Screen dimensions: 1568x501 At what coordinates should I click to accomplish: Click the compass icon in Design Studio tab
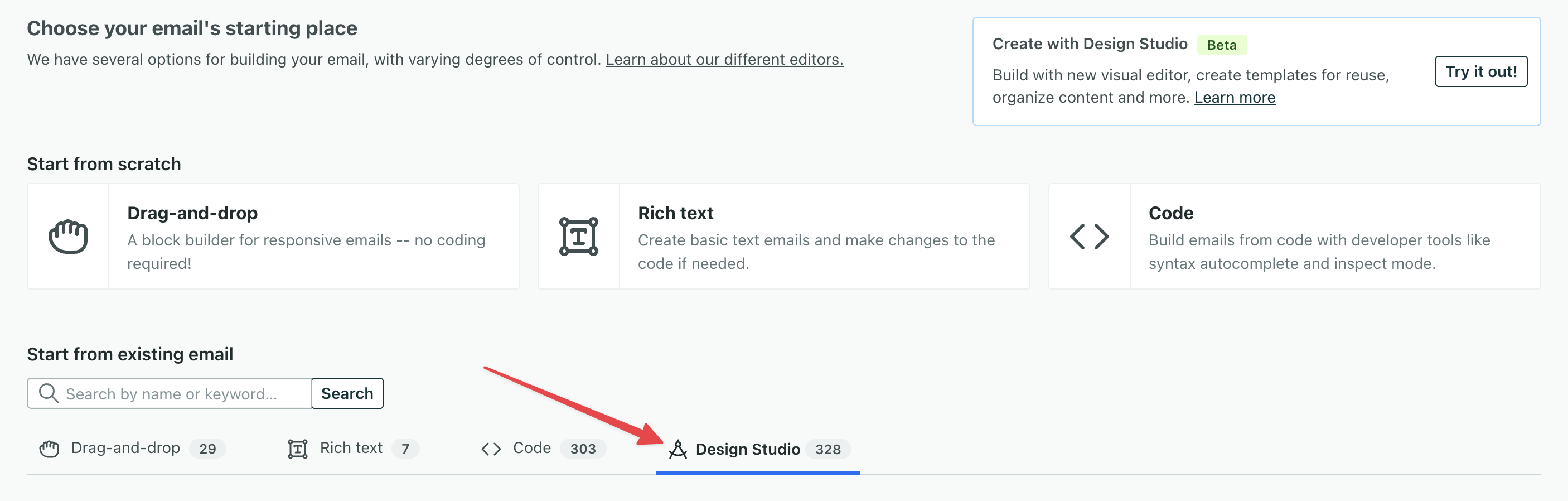coord(677,449)
